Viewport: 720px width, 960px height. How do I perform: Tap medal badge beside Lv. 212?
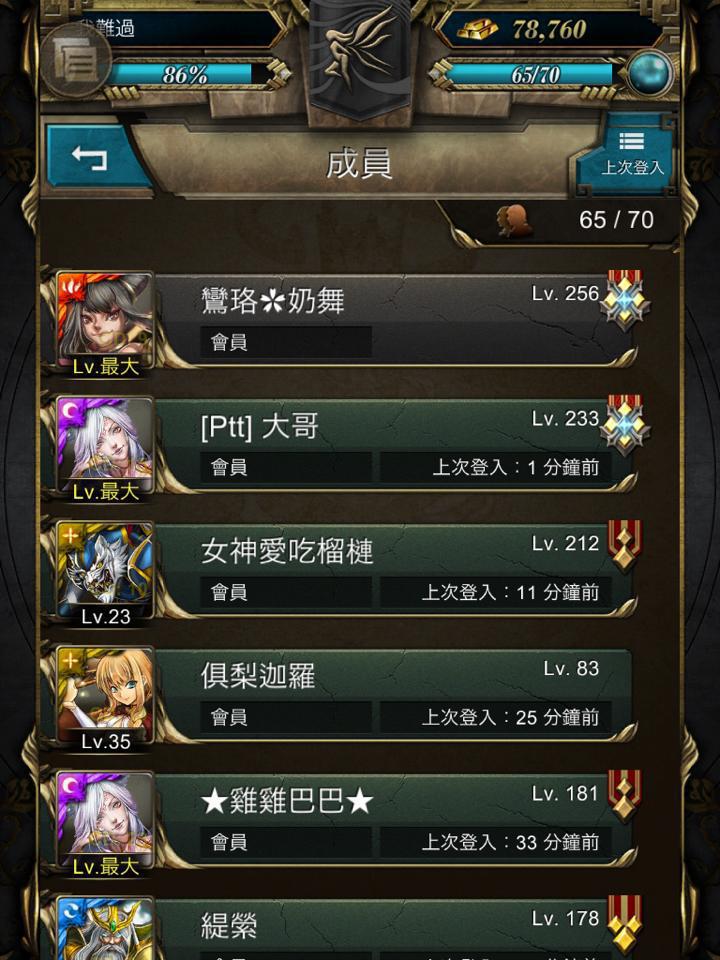pyautogui.click(x=624, y=545)
